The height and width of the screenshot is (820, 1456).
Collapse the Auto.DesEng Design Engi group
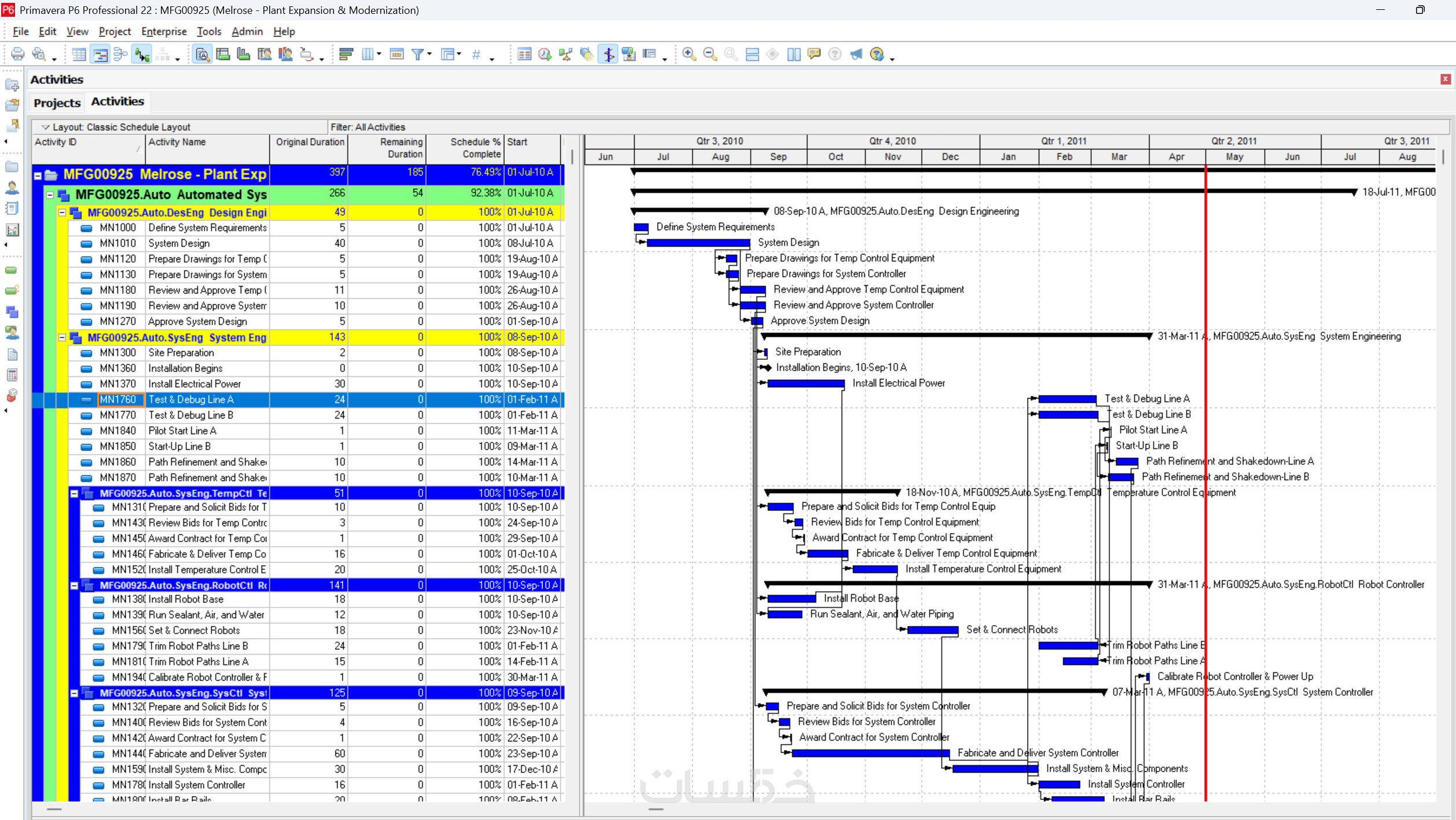pos(62,212)
